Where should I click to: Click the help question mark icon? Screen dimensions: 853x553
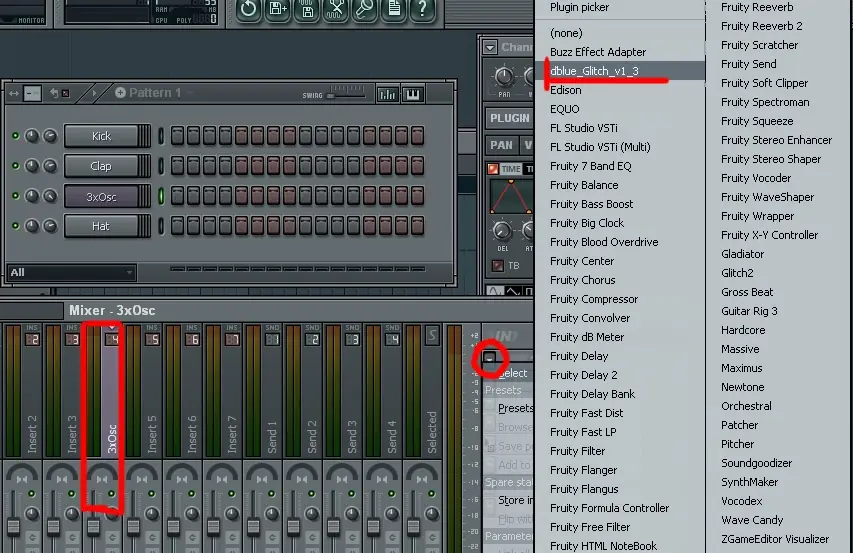[x=422, y=9]
